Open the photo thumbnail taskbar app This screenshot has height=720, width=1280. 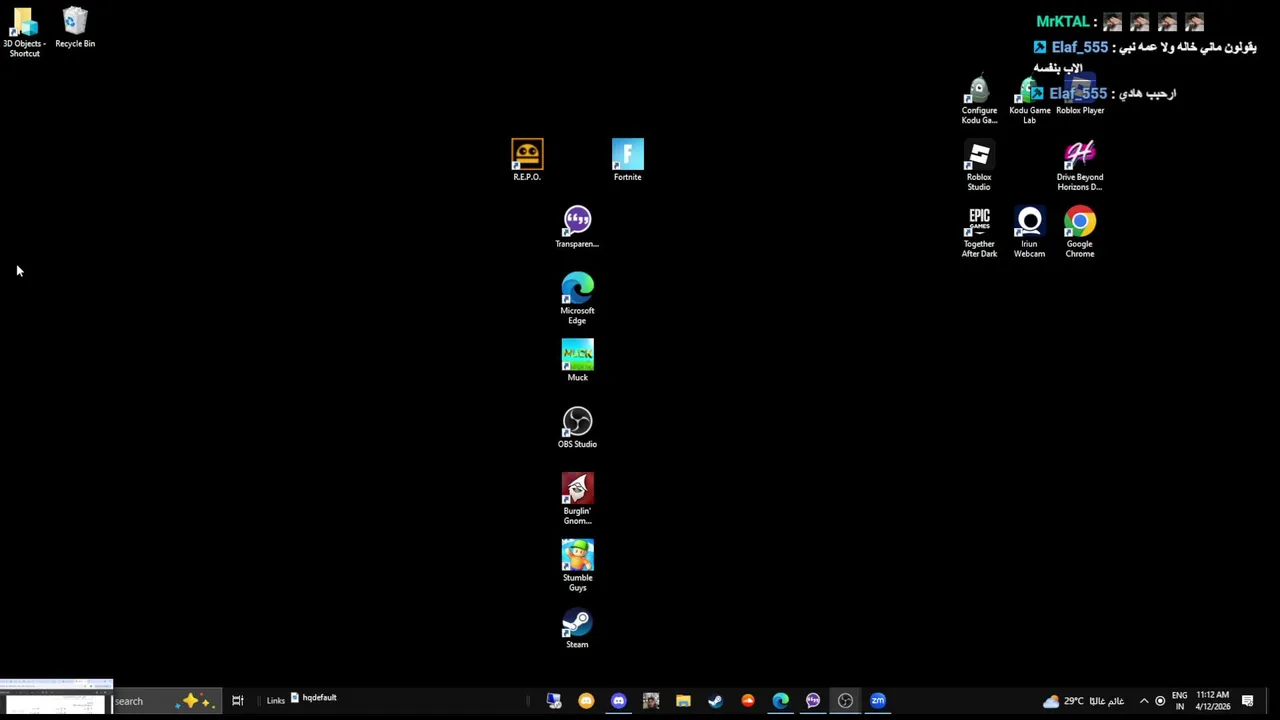(651, 701)
